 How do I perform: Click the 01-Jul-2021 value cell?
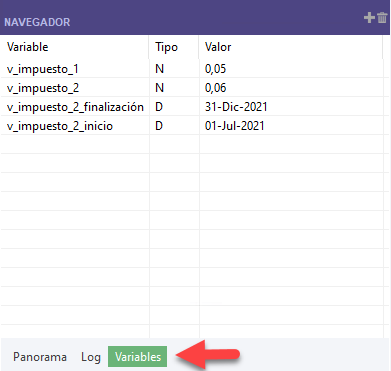pos(291,126)
